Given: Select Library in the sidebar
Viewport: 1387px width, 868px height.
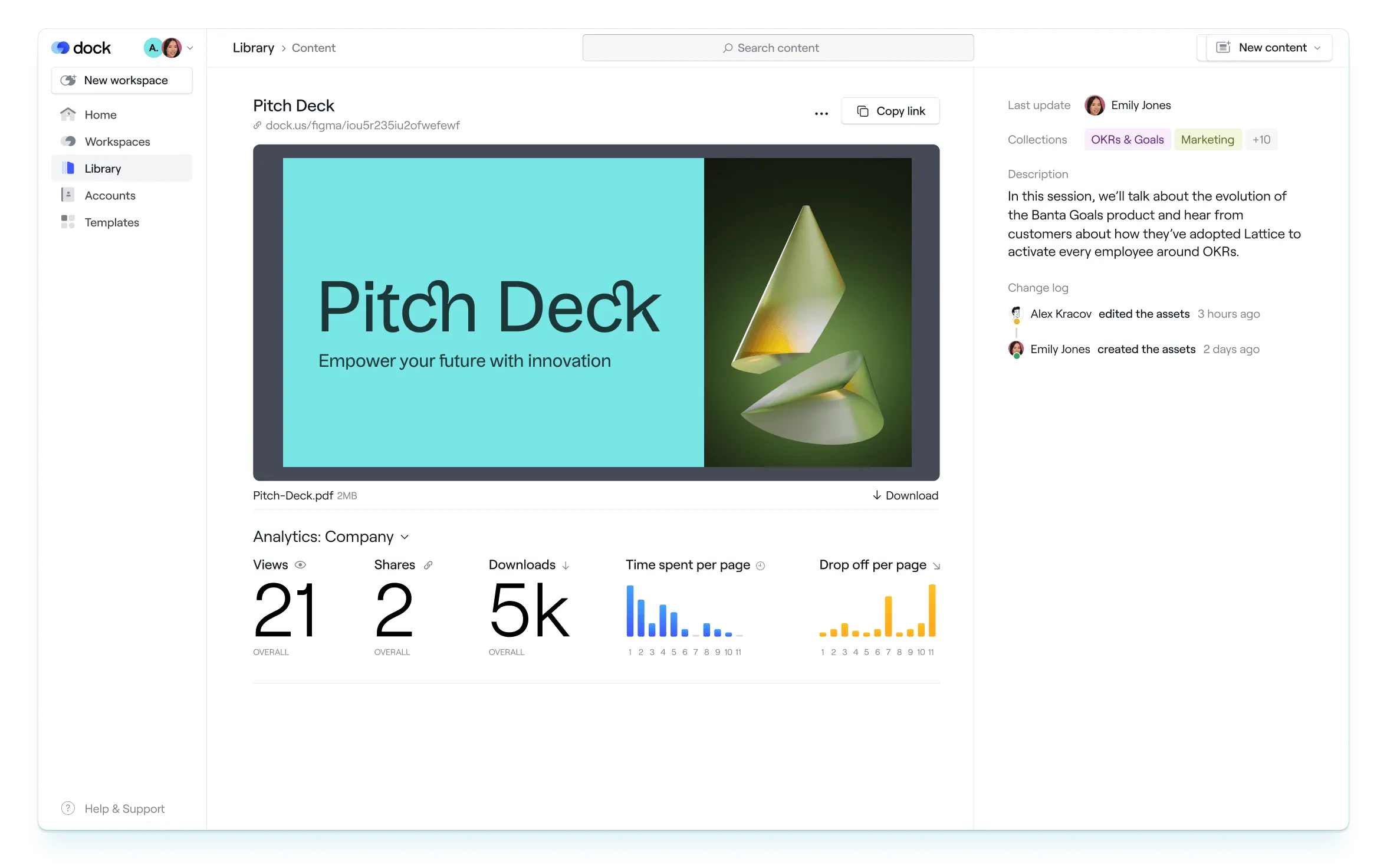Looking at the screenshot, I should [x=103, y=169].
